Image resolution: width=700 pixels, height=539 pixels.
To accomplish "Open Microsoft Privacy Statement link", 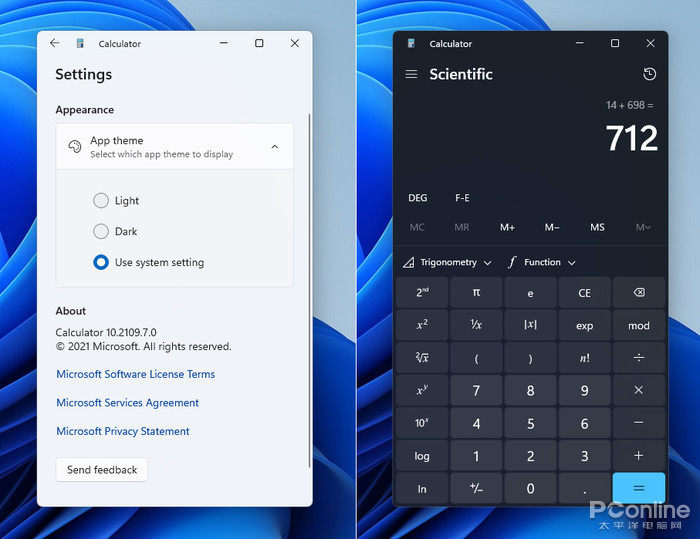I will [x=123, y=431].
